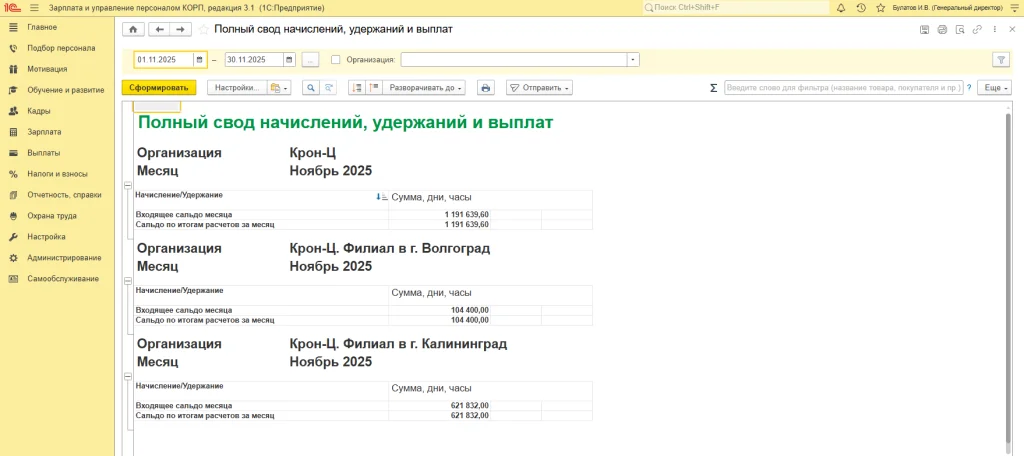Screen dimensions: 1024x456
Task: Open Охрана труда section
Action: [x=52, y=216]
